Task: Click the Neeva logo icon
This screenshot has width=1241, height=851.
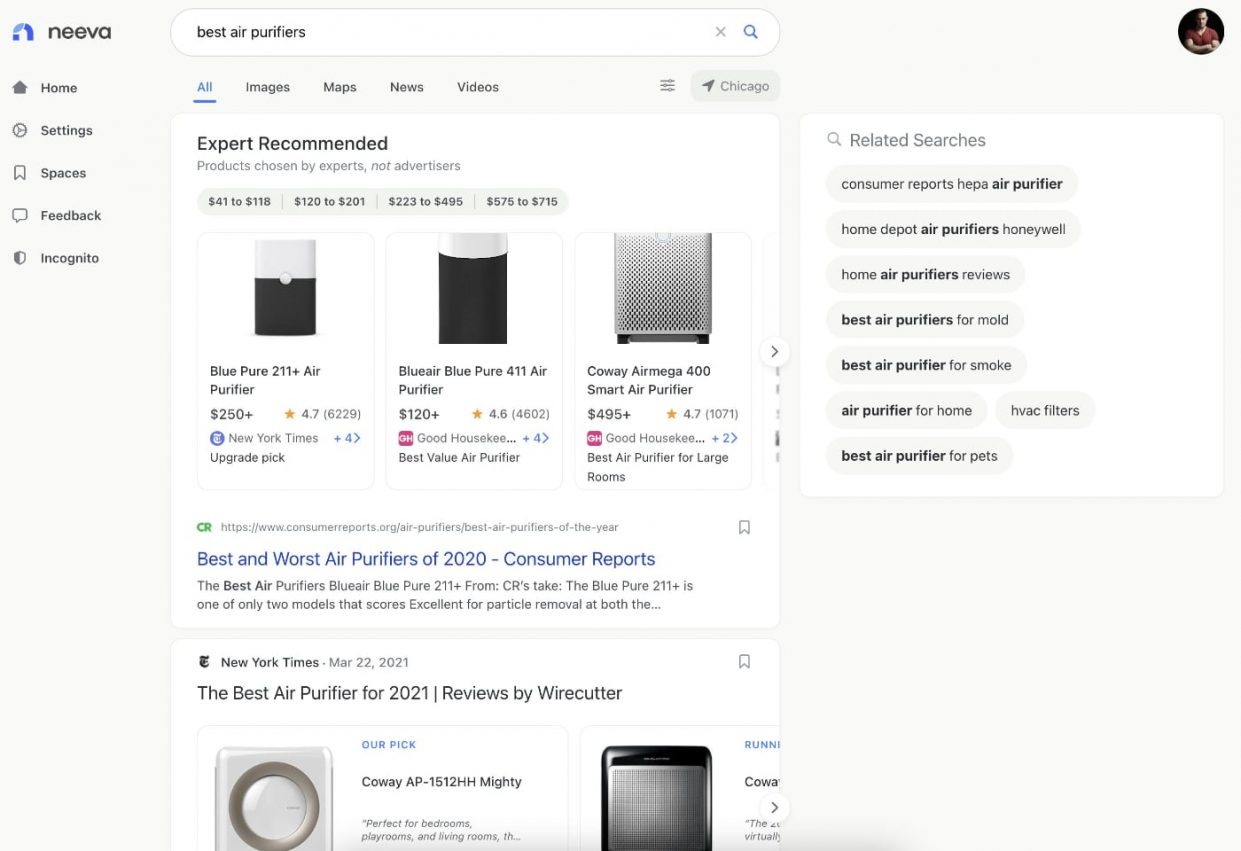Action: coord(23,32)
